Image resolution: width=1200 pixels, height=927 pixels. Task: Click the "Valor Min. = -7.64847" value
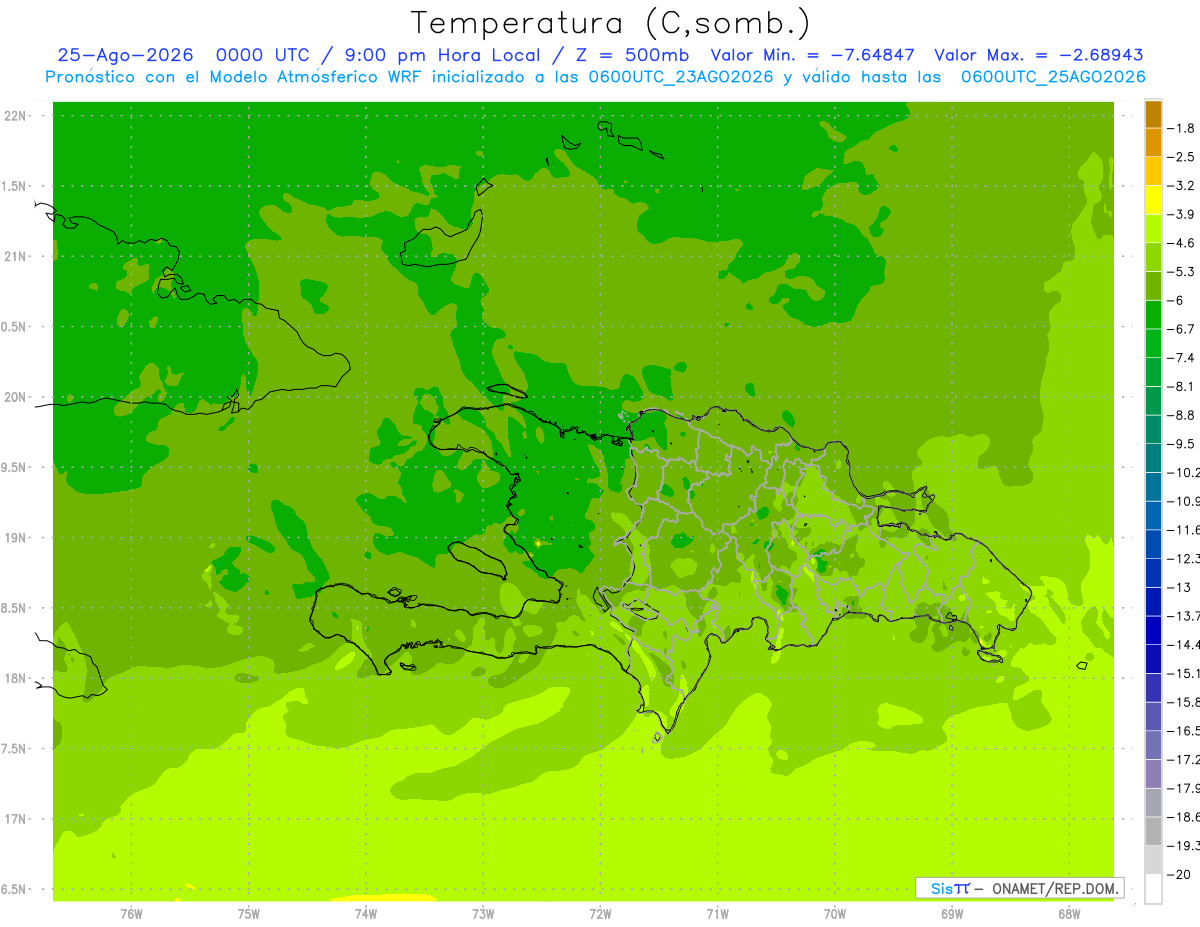point(814,55)
